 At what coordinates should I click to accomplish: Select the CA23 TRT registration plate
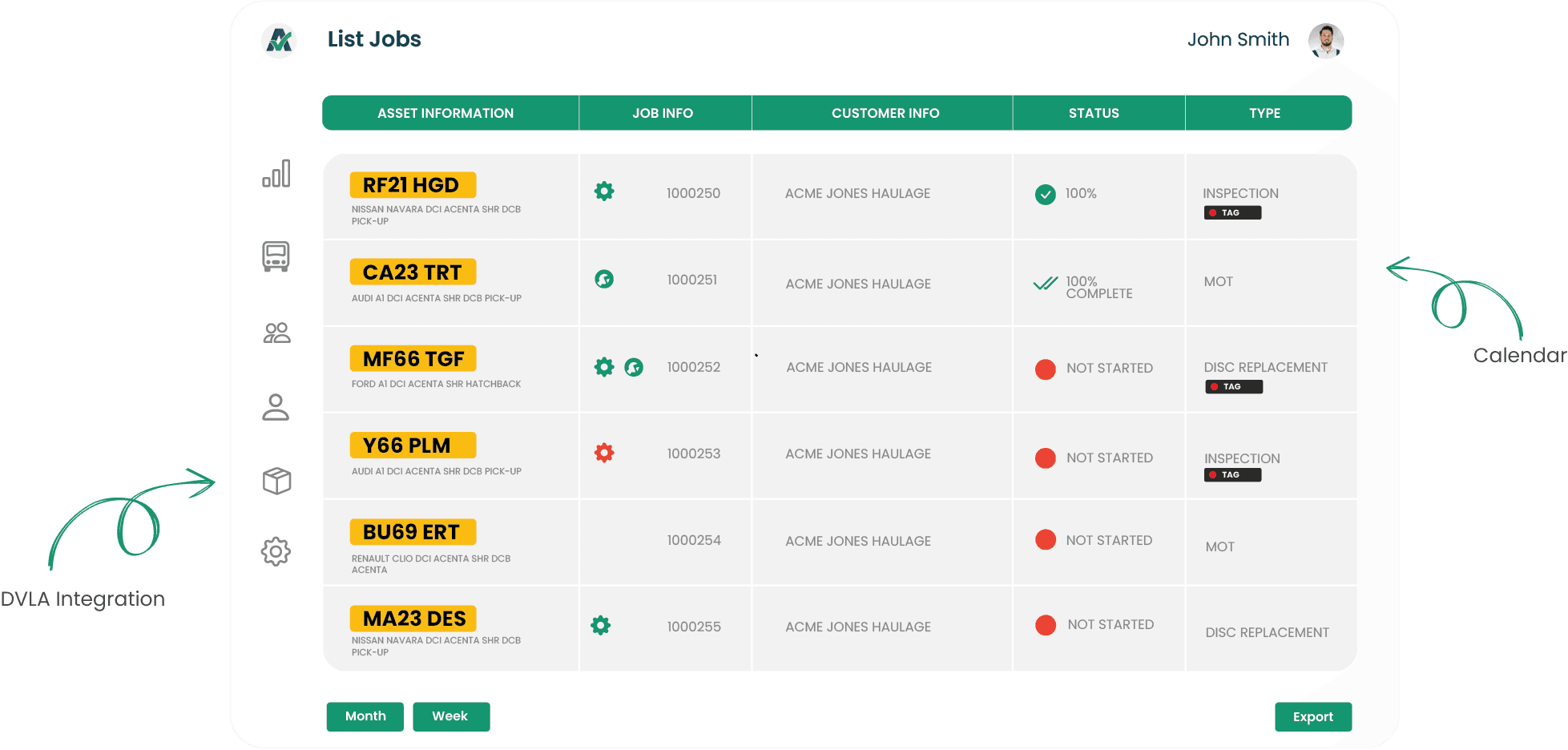413,272
